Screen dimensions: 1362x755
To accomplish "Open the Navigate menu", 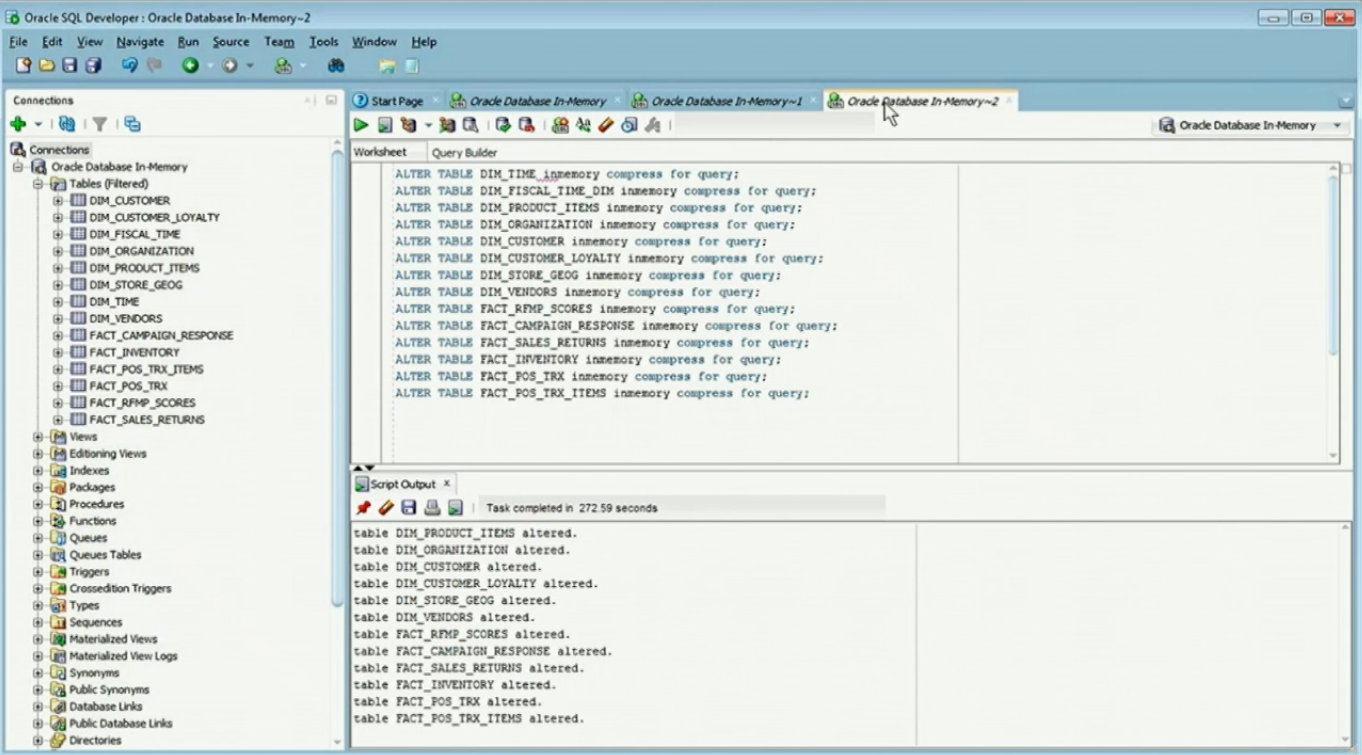I will (140, 42).
